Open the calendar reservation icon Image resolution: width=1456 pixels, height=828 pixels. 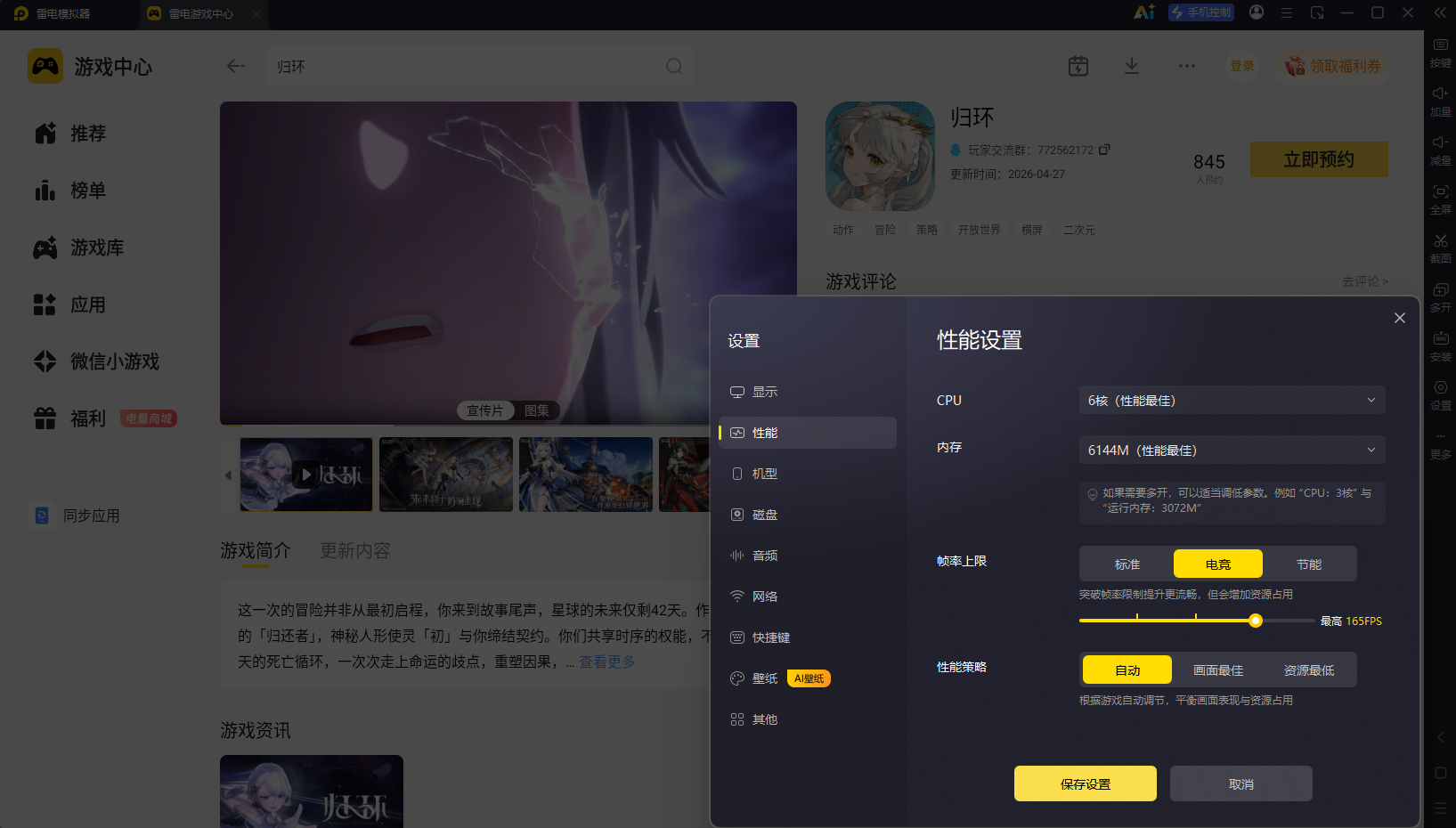1078,66
